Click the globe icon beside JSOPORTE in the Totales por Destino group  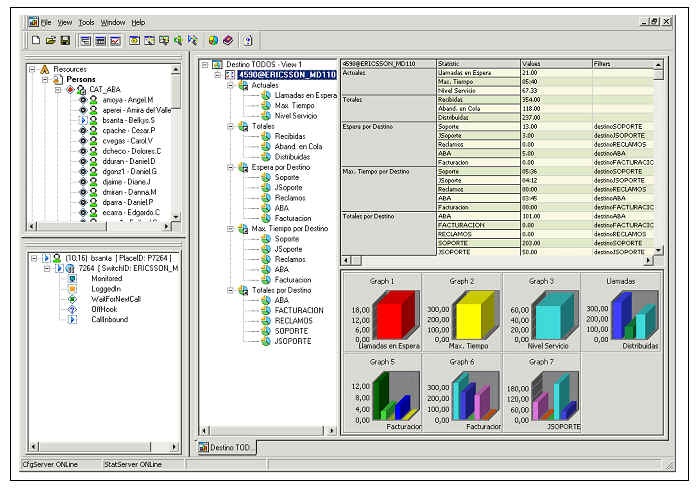click(266, 341)
